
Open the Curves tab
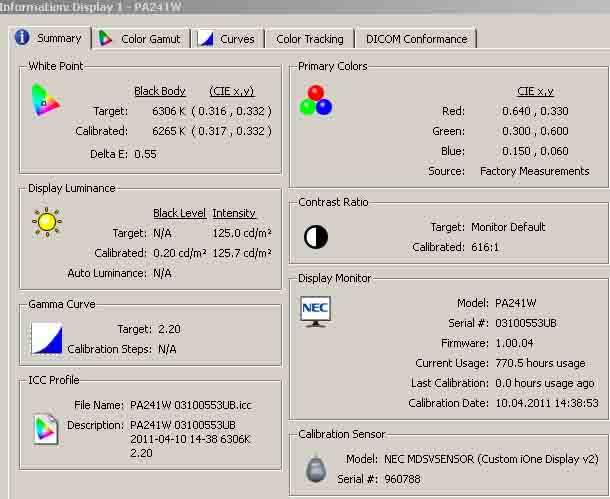click(227, 39)
